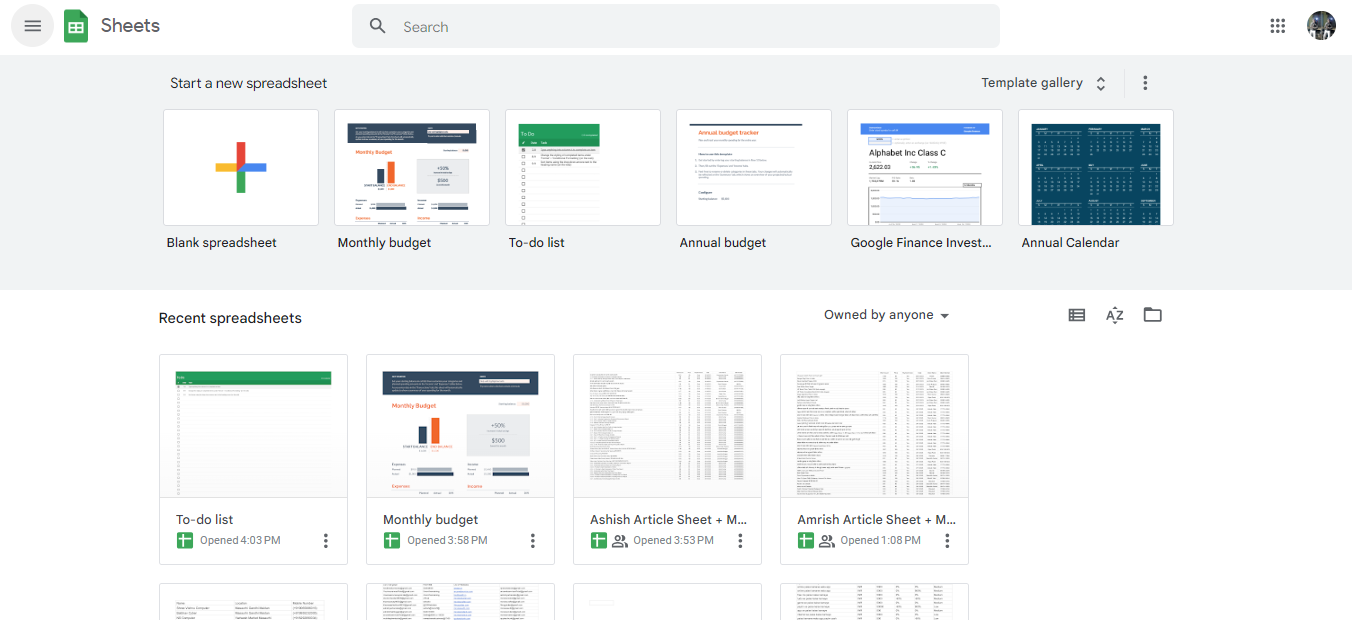Click shared people icon on Ashish Article
This screenshot has height=620, width=1353.
[x=620, y=541]
